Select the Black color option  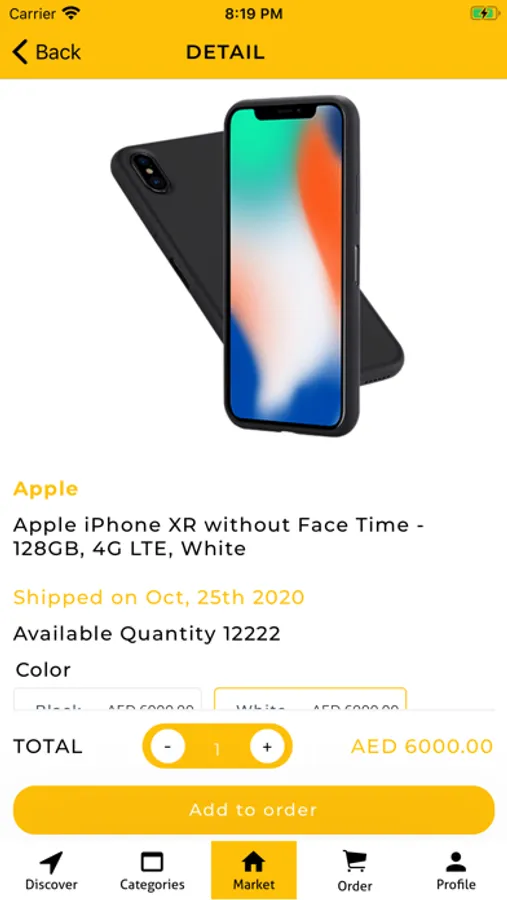click(x=107, y=699)
